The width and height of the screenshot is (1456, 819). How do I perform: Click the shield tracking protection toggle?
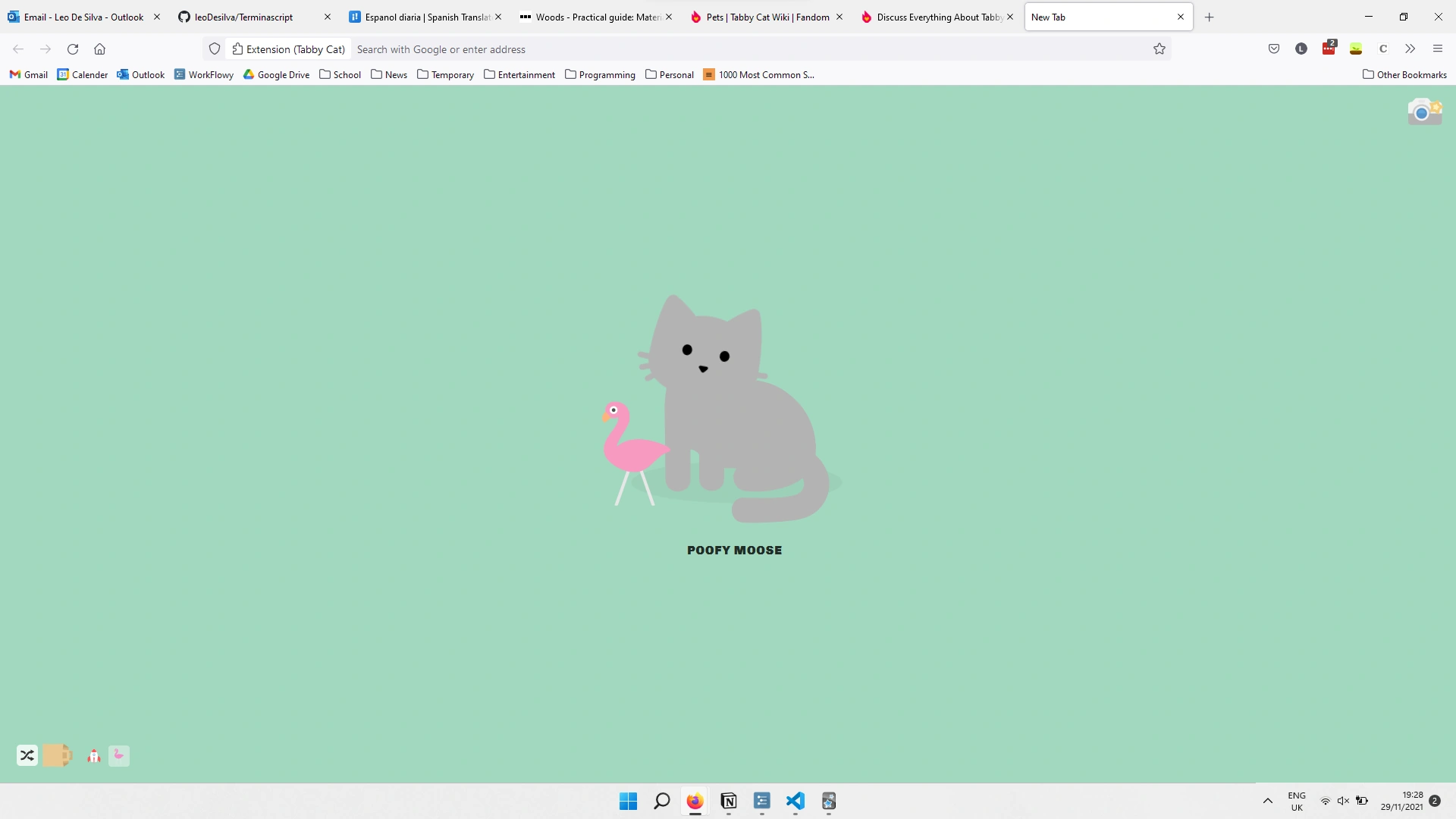pos(215,49)
